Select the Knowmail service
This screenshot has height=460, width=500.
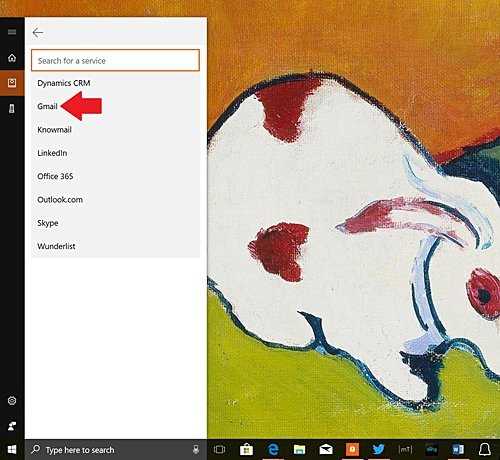115,130
